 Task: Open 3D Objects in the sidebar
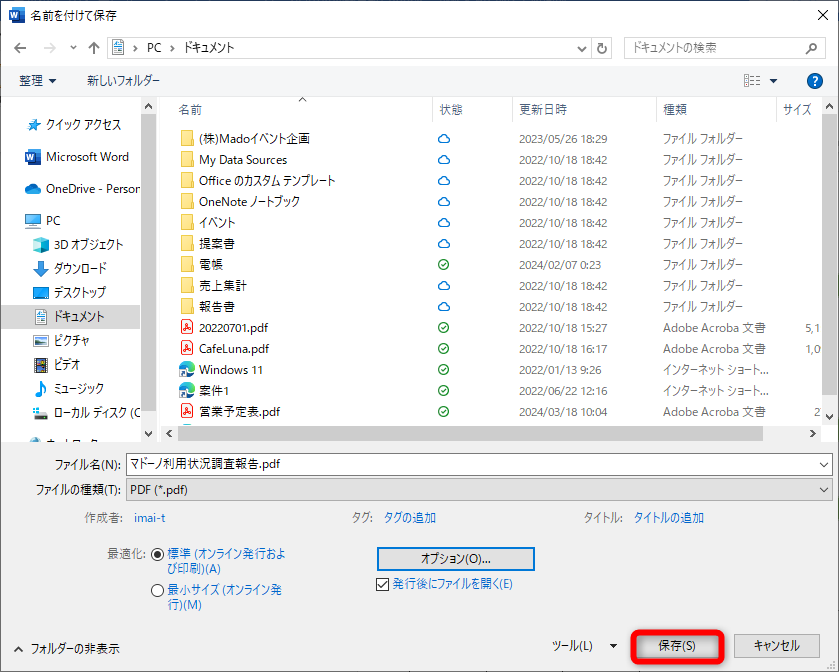click(x=78, y=245)
